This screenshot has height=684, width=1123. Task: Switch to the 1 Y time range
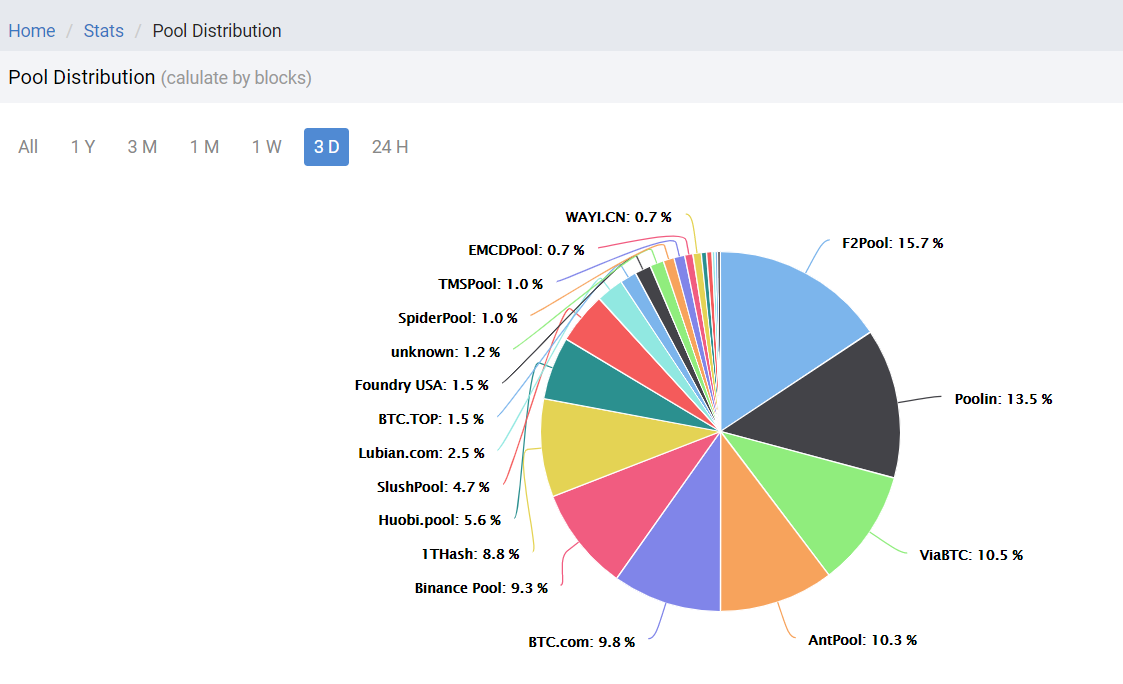point(83,147)
